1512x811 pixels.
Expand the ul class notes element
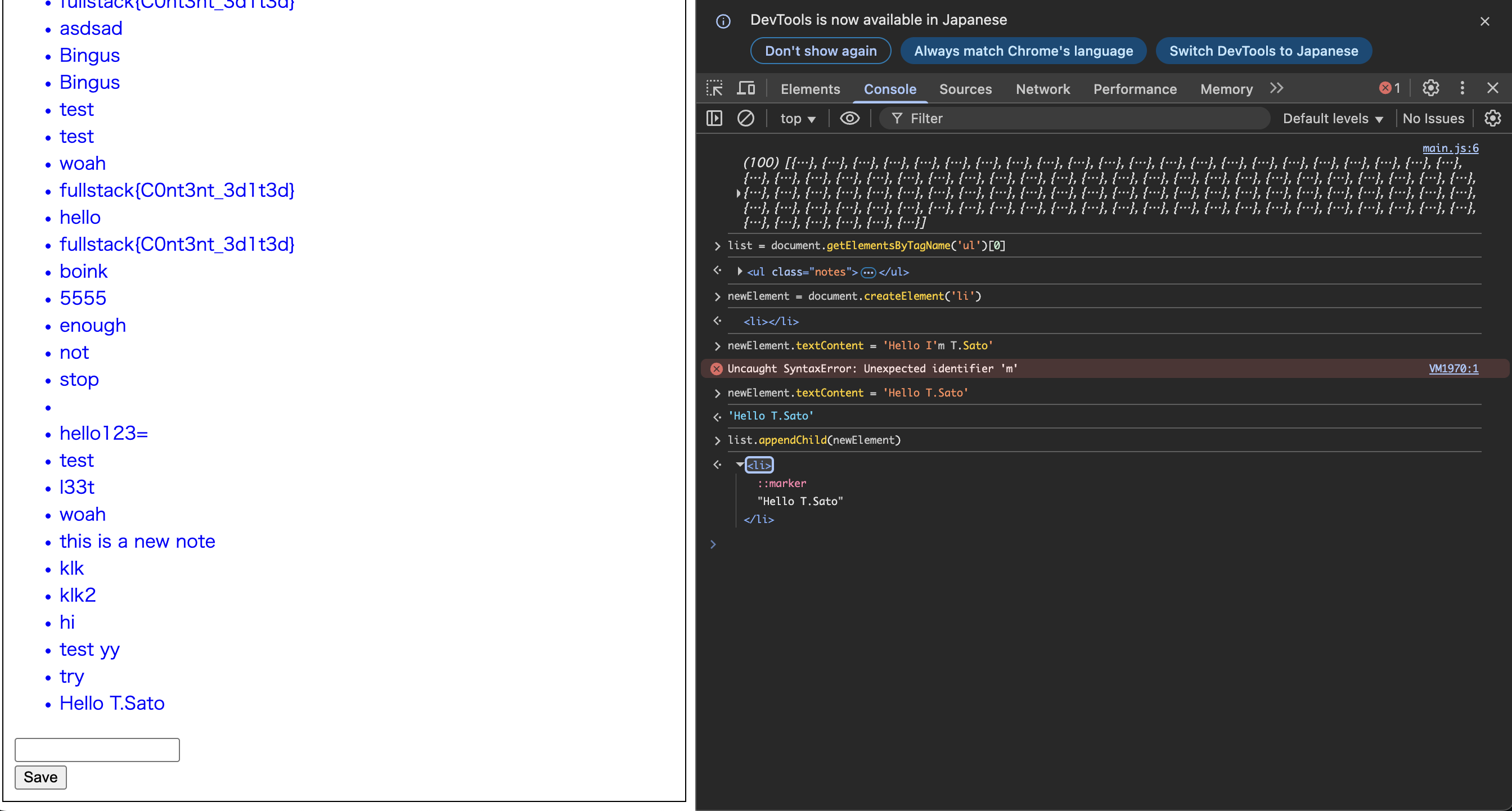point(740,272)
